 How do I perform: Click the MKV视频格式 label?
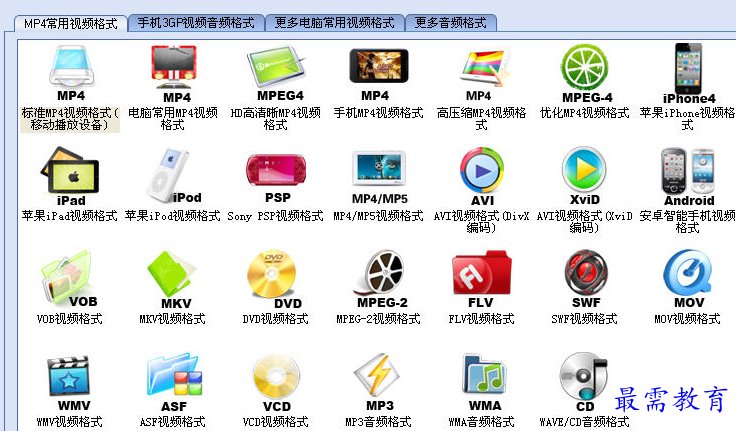tap(172, 319)
